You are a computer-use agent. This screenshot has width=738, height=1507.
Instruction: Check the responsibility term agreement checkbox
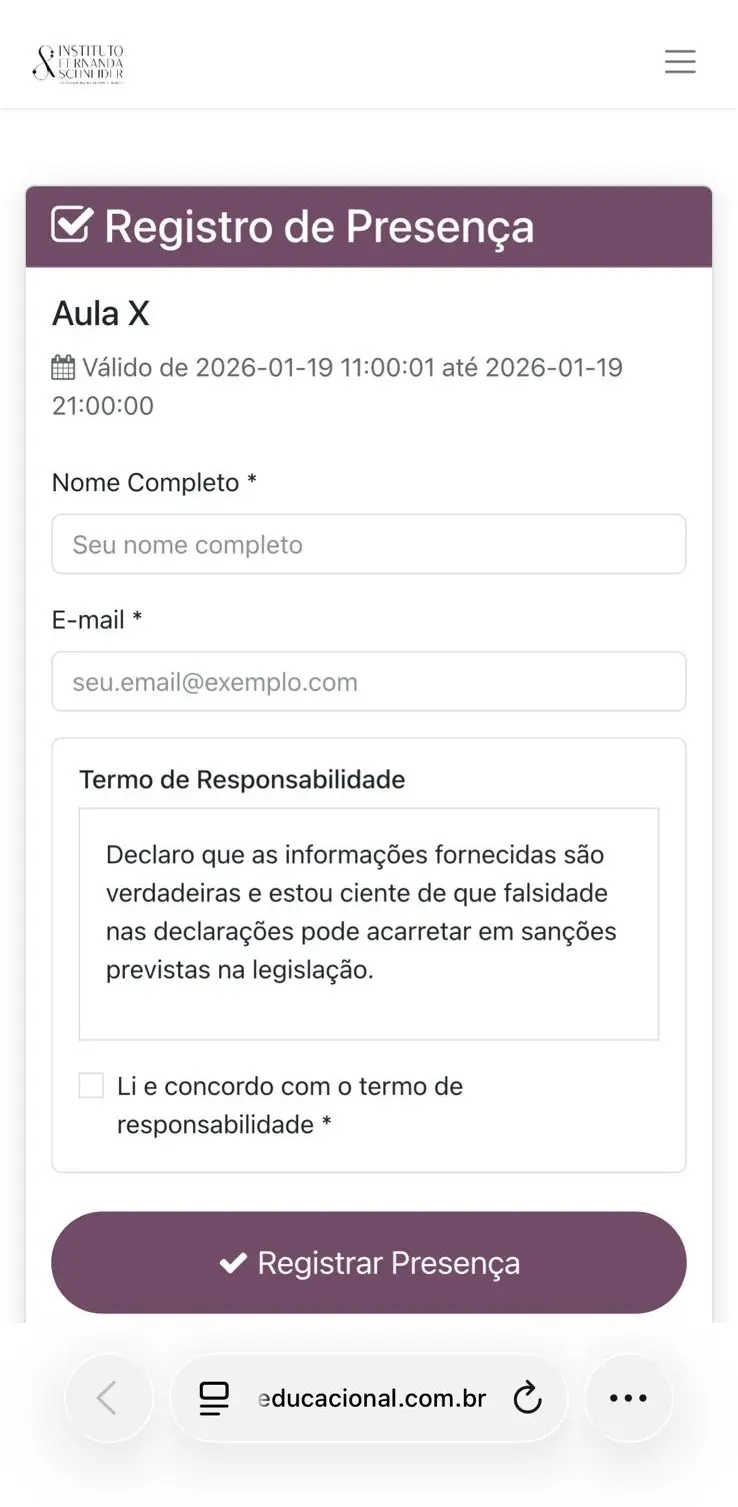[91, 1086]
